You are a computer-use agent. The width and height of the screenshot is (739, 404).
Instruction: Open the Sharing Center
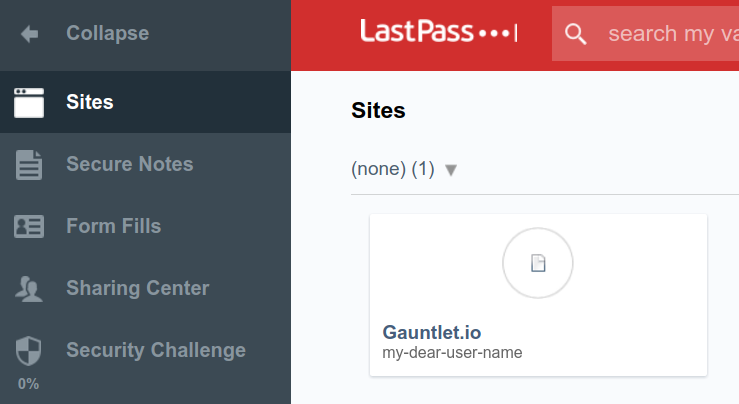(145, 288)
